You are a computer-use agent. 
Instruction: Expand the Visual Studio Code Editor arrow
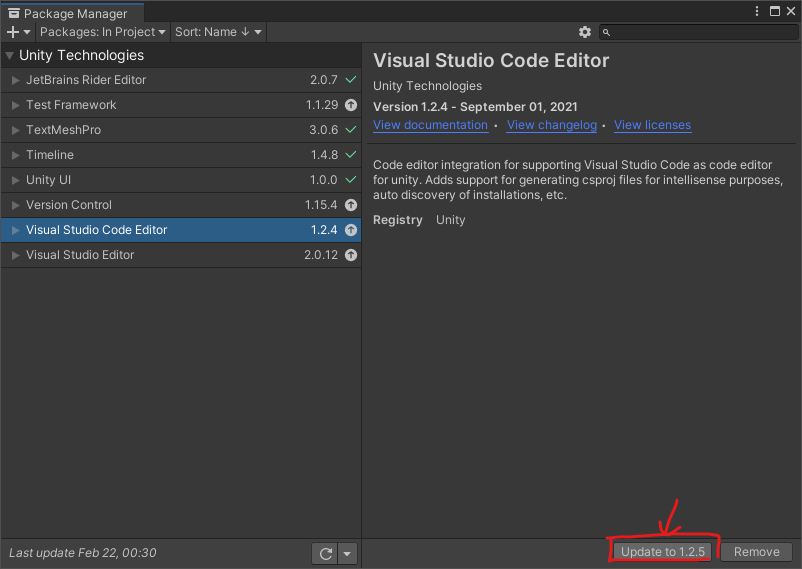[x=16, y=230]
